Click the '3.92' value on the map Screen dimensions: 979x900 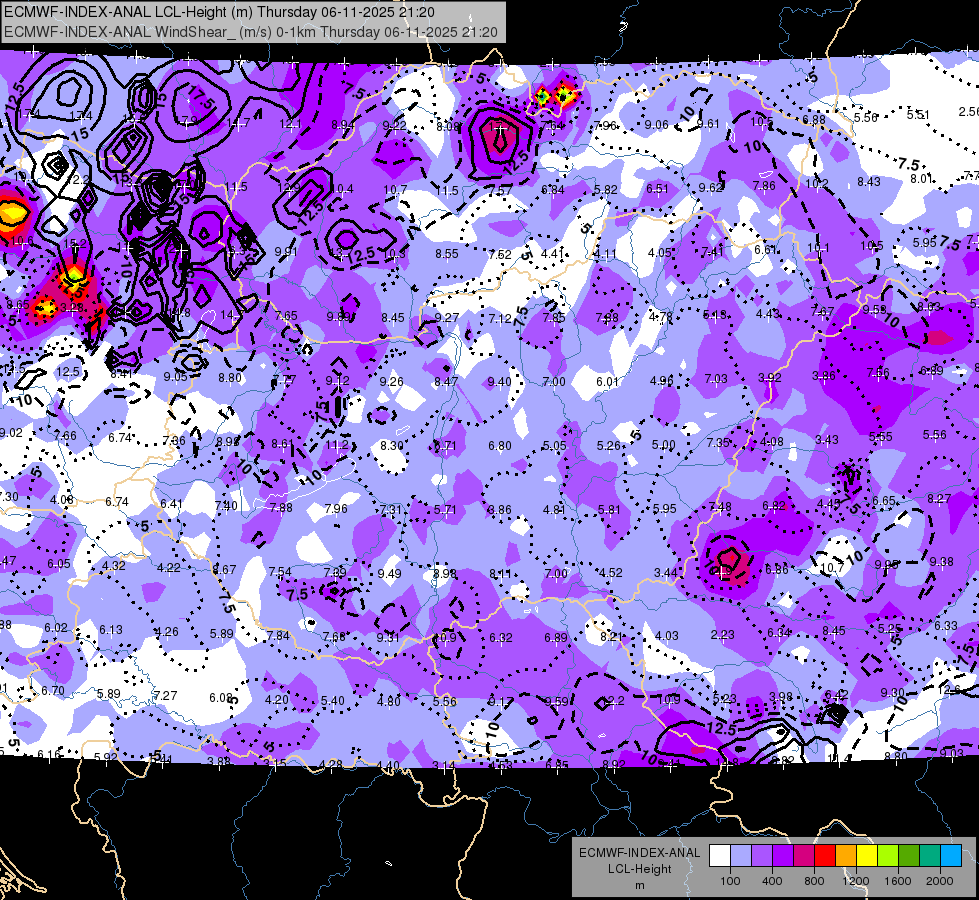point(770,378)
